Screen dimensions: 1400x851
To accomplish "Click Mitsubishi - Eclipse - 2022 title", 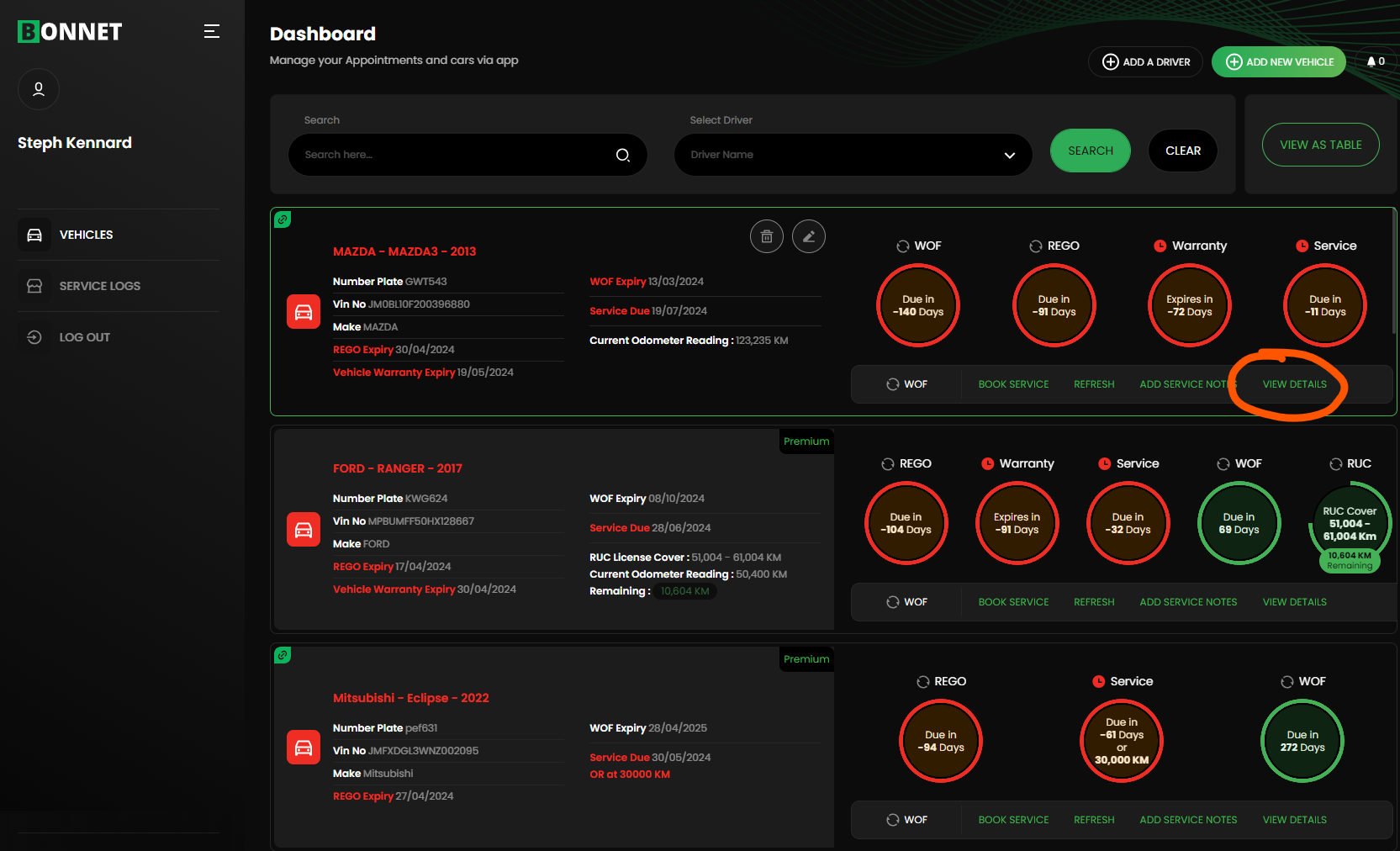I will (411, 698).
